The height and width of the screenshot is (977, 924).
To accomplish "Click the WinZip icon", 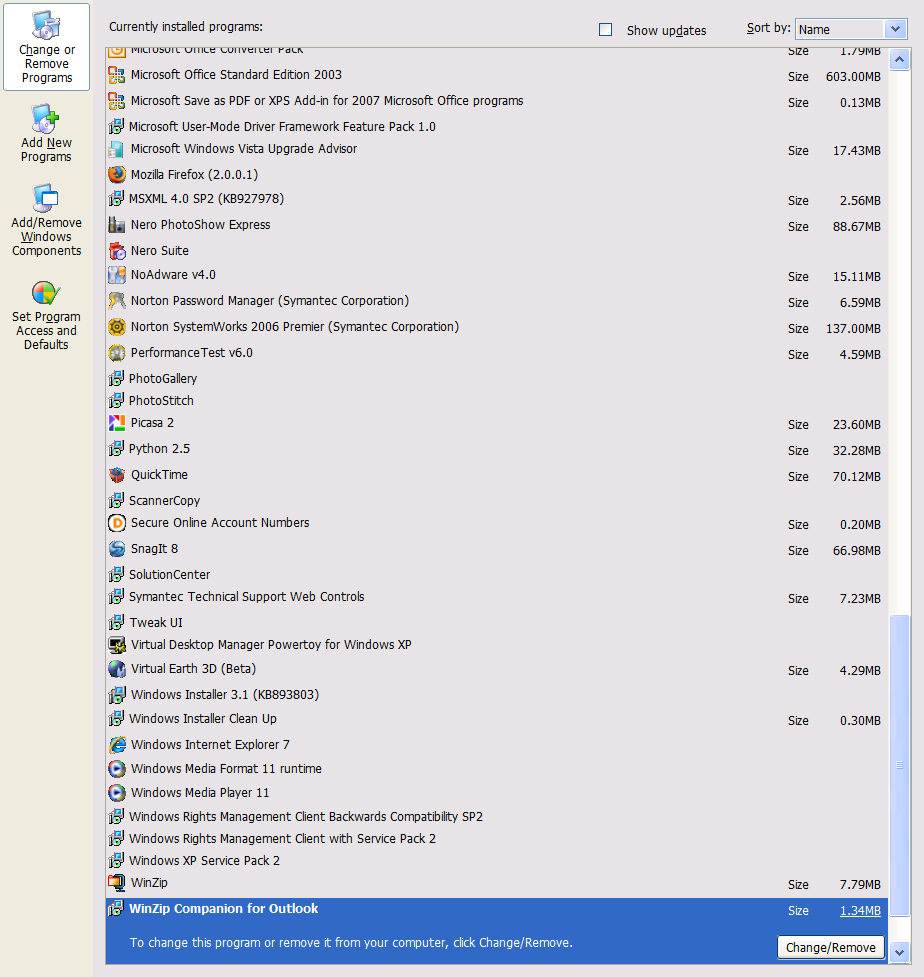I will [x=117, y=883].
